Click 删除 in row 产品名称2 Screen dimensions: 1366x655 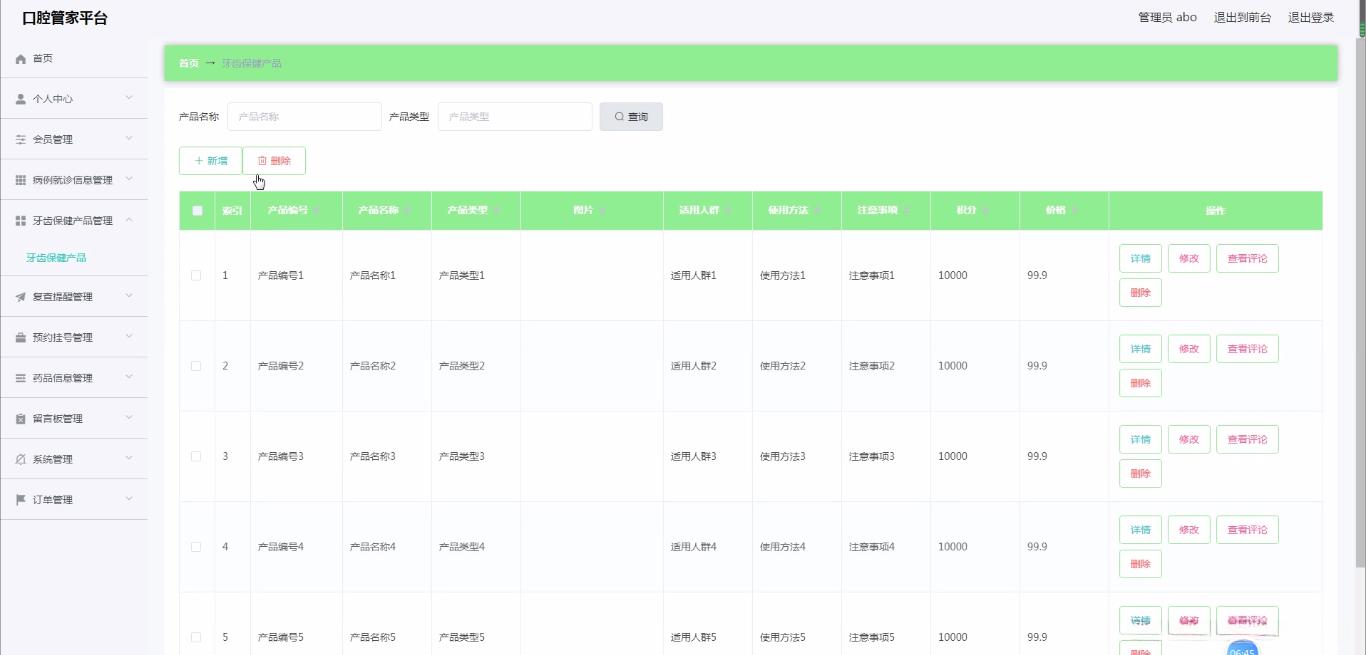coord(1140,383)
